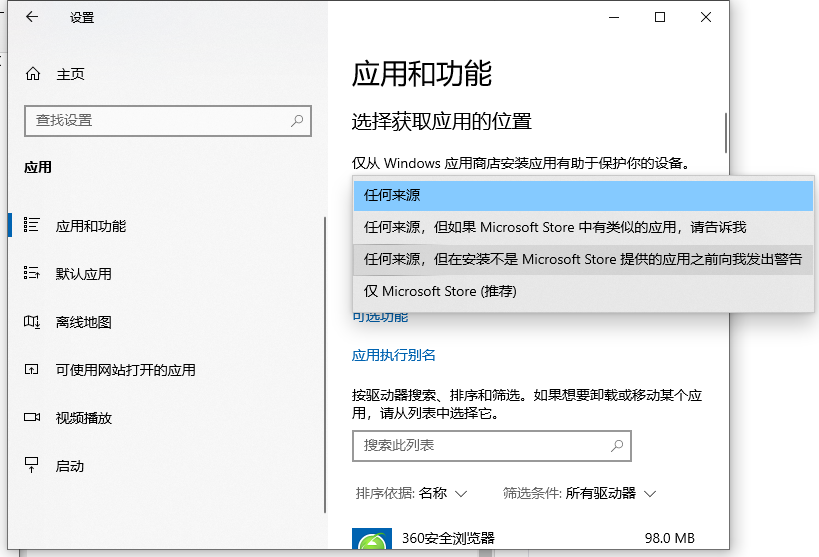Open the 视频播放 camera icon

click(32, 418)
